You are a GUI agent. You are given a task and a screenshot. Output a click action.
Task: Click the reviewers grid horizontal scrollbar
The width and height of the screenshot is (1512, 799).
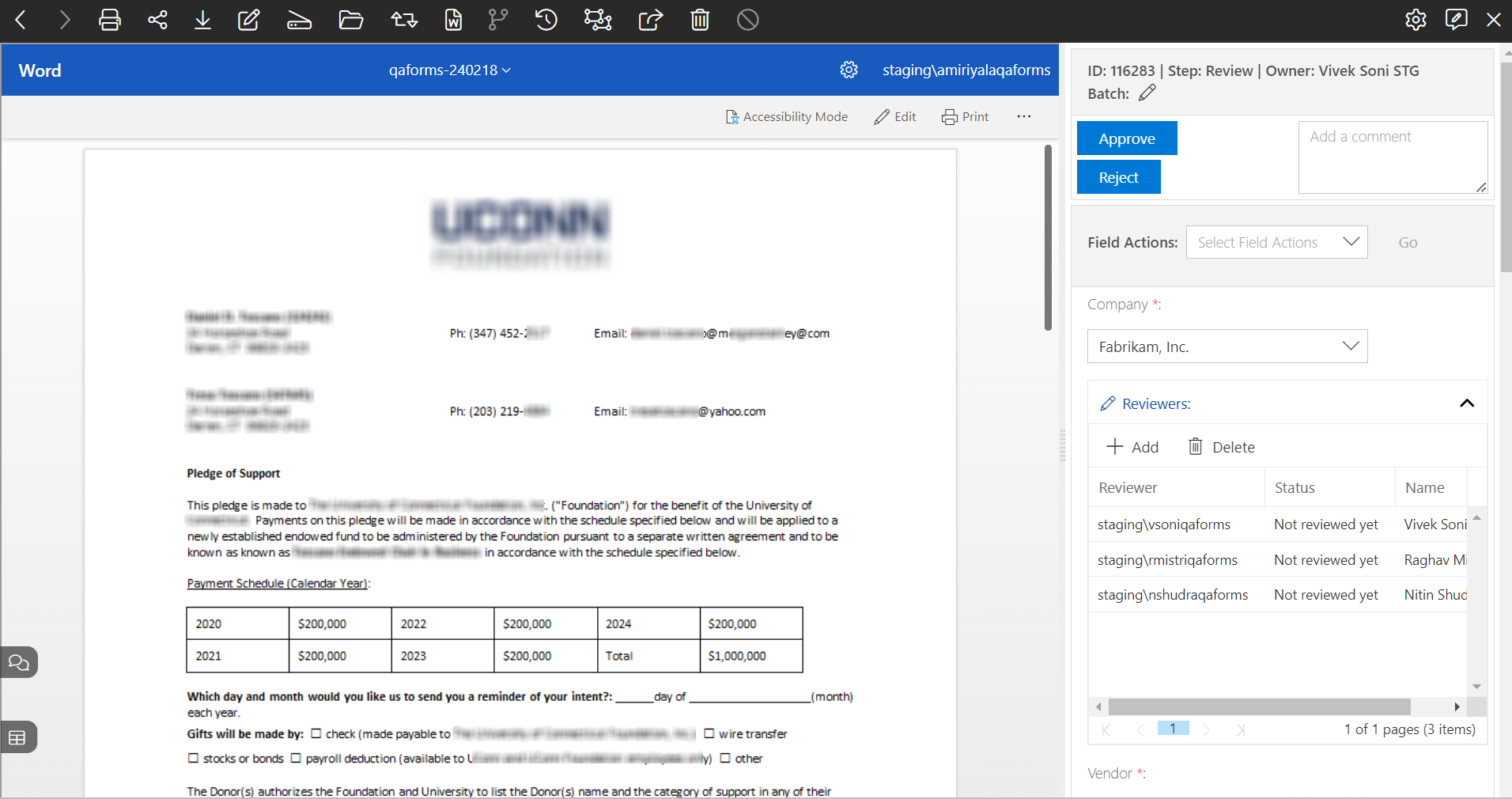click(1259, 706)
